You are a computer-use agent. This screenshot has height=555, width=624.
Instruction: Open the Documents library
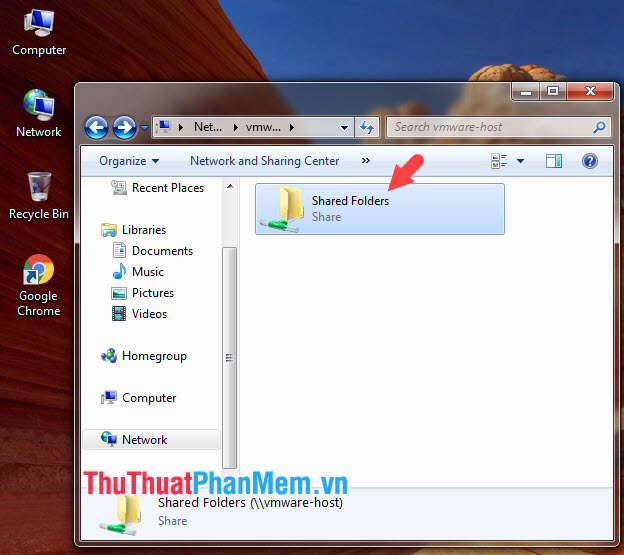[162, 251]
